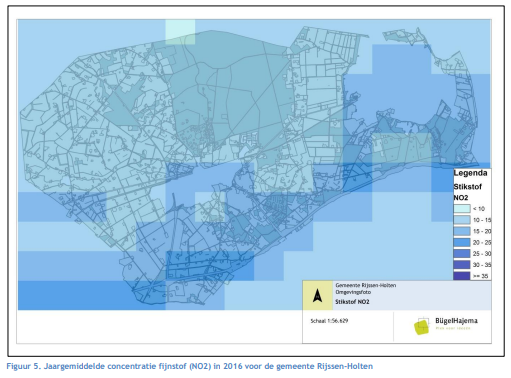Image resolution: width=511 pixels, height=378 pixels.
Task: Click the bold 'Stikstof NO2' title text
Action: click(352, 302)
